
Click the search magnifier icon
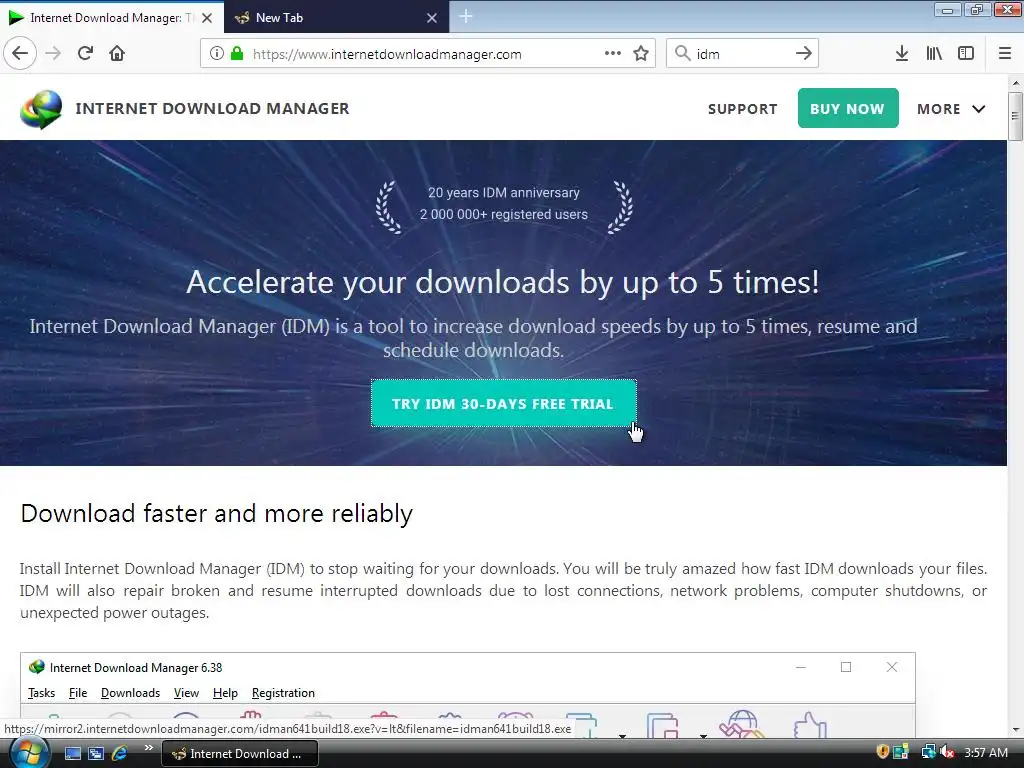[682, 54]
